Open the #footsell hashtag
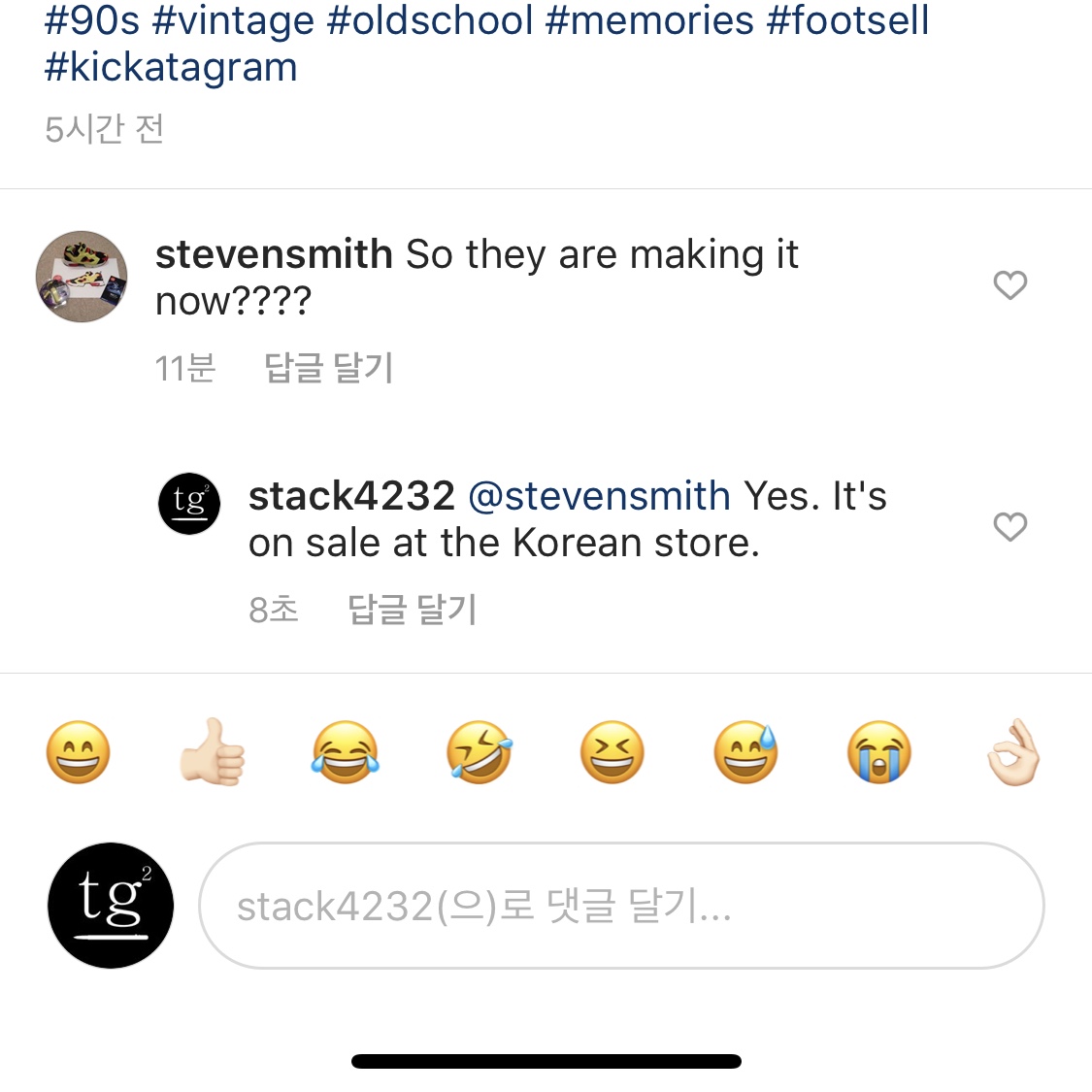 coord(847,20)
